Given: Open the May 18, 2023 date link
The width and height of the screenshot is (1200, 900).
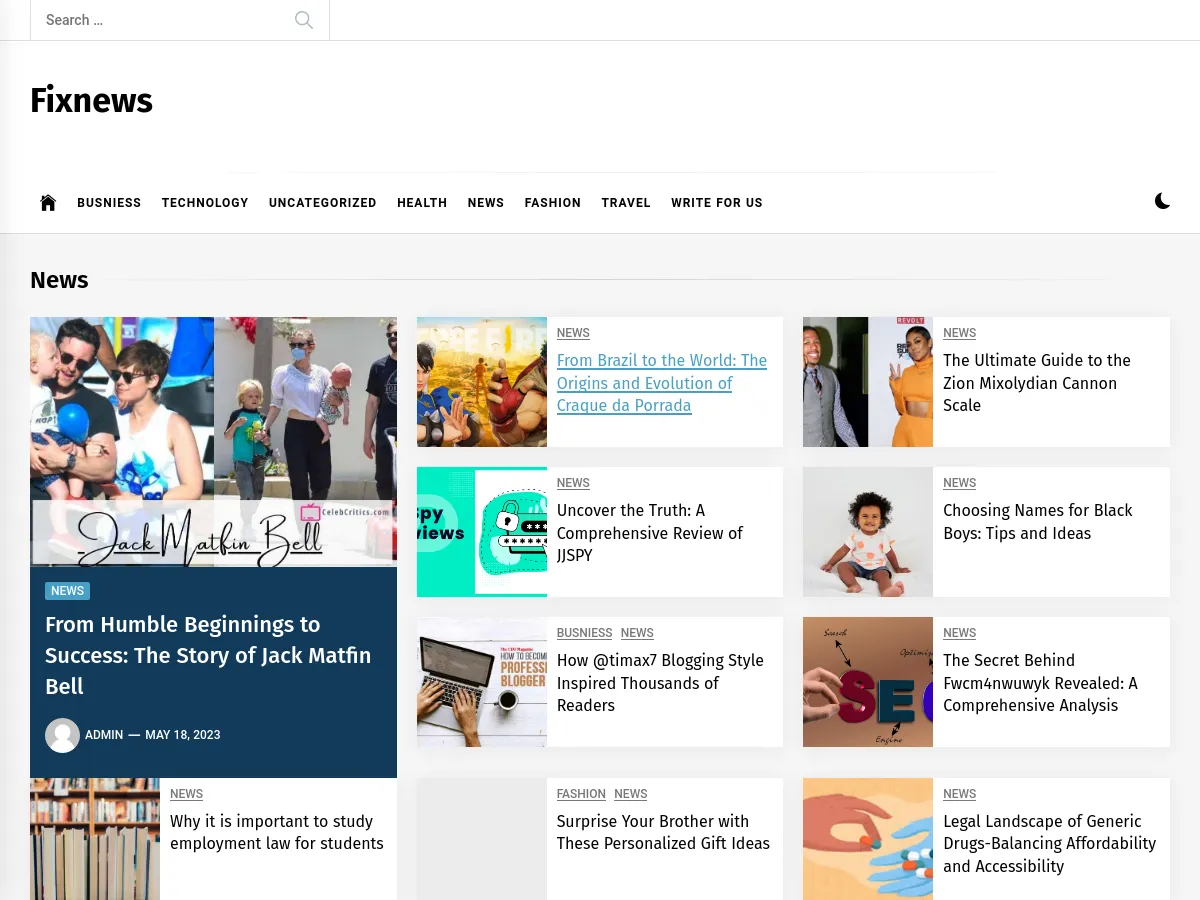Looking at the screenshot, I should [x=183, y=735].
